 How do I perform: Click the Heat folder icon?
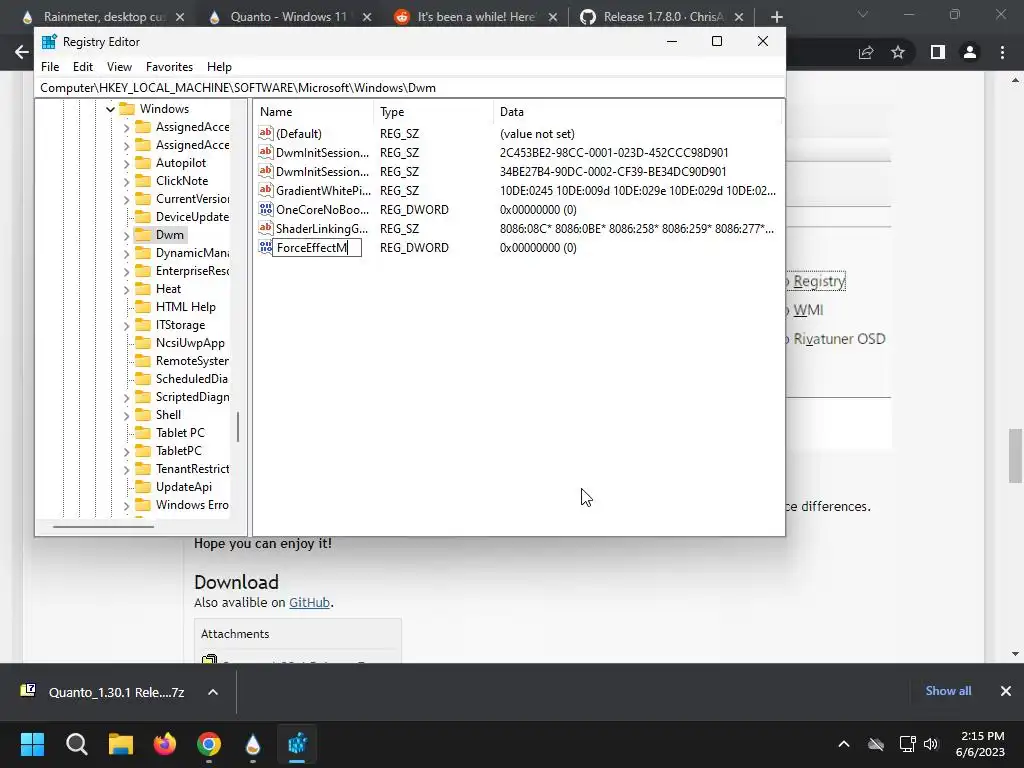coord(143,289)
